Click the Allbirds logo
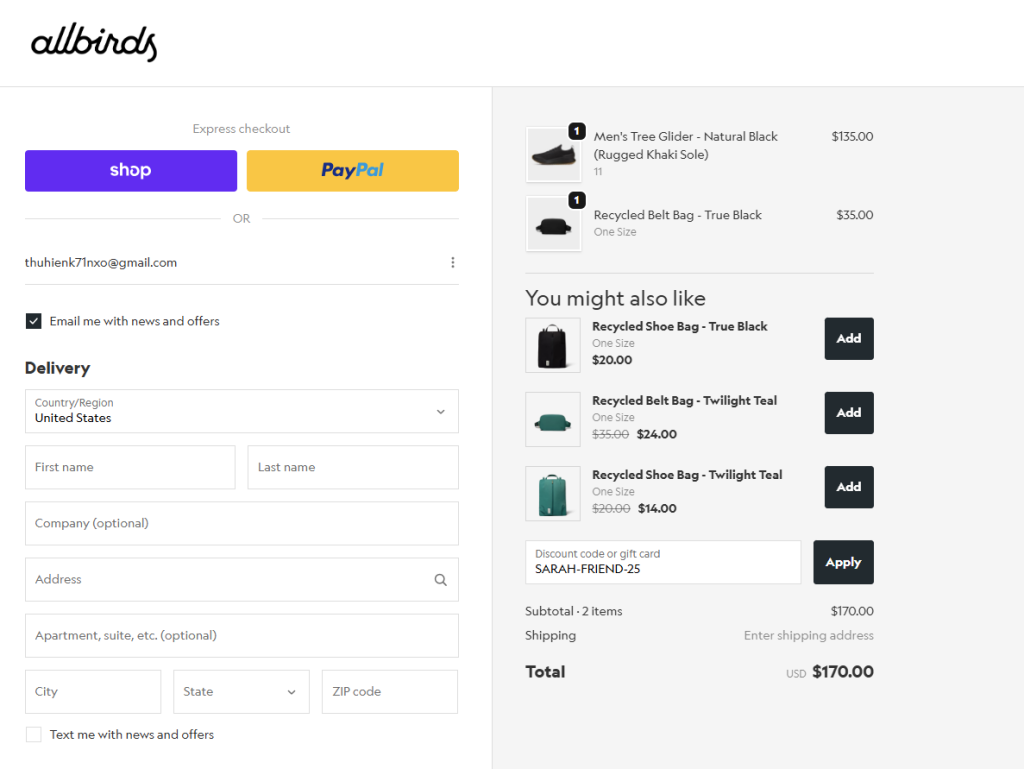 (92, 42)
